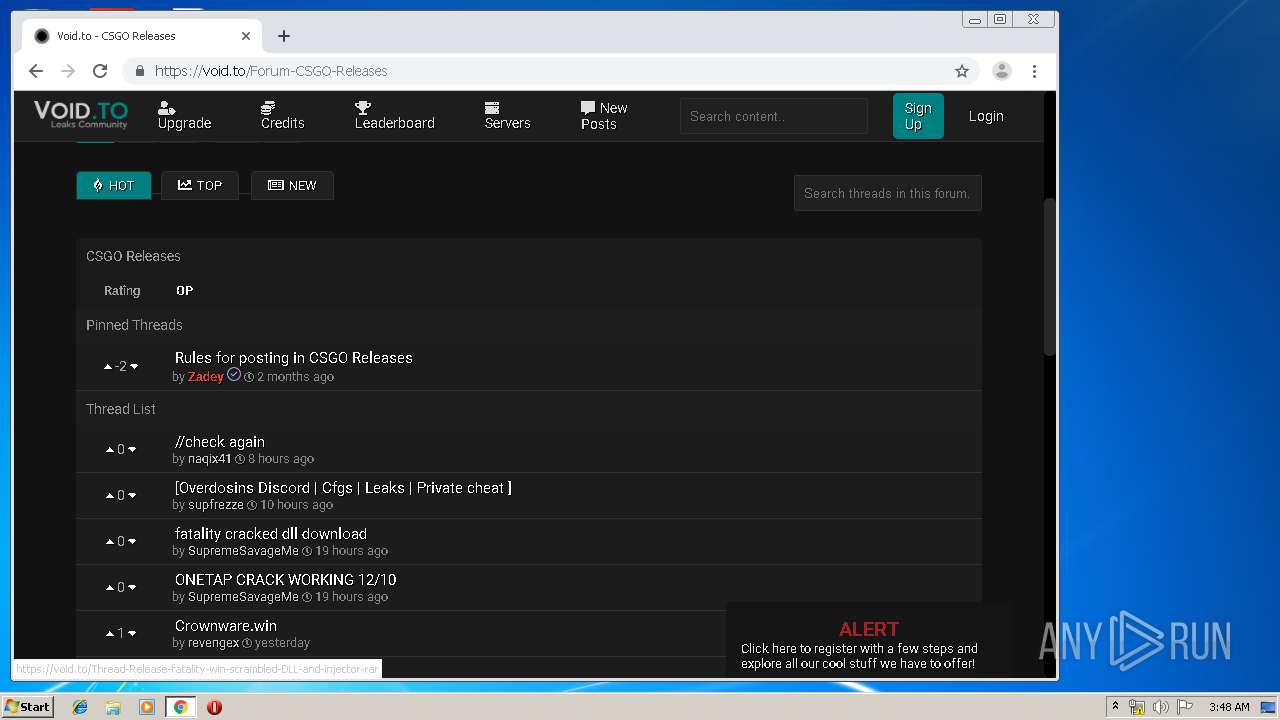Downvote the Rules for posting thread
The image size is (1280, 720).
pyautogui.click(x=134, y=367)
